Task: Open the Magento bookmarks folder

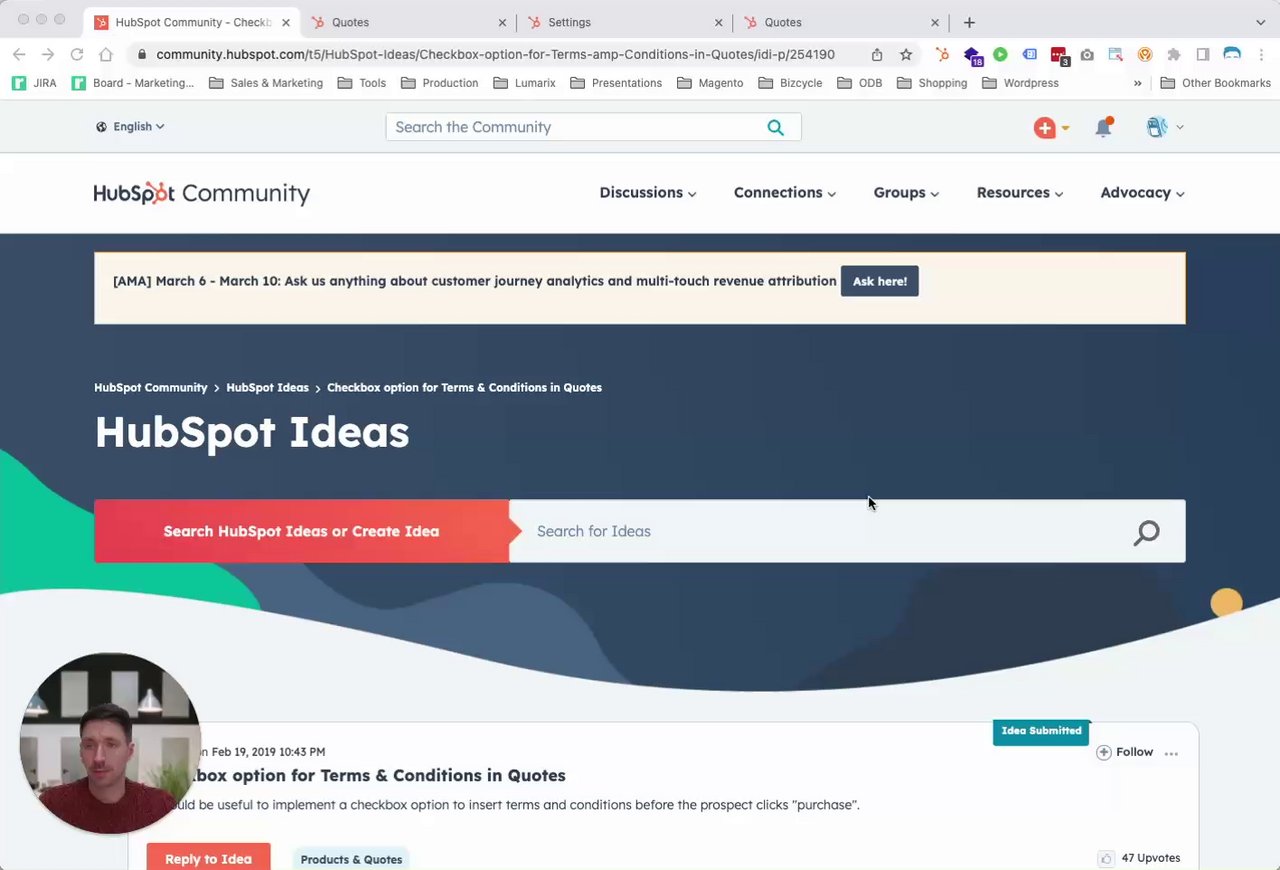Action: point(710,83)
